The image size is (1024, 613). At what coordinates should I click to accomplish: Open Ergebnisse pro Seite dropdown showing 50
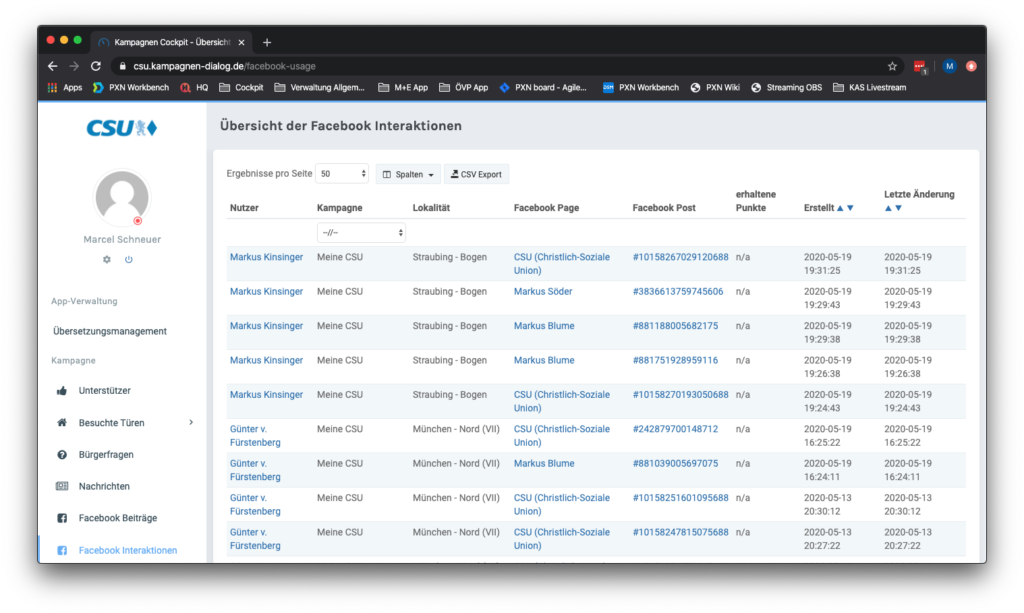click(x=342, y=174)
